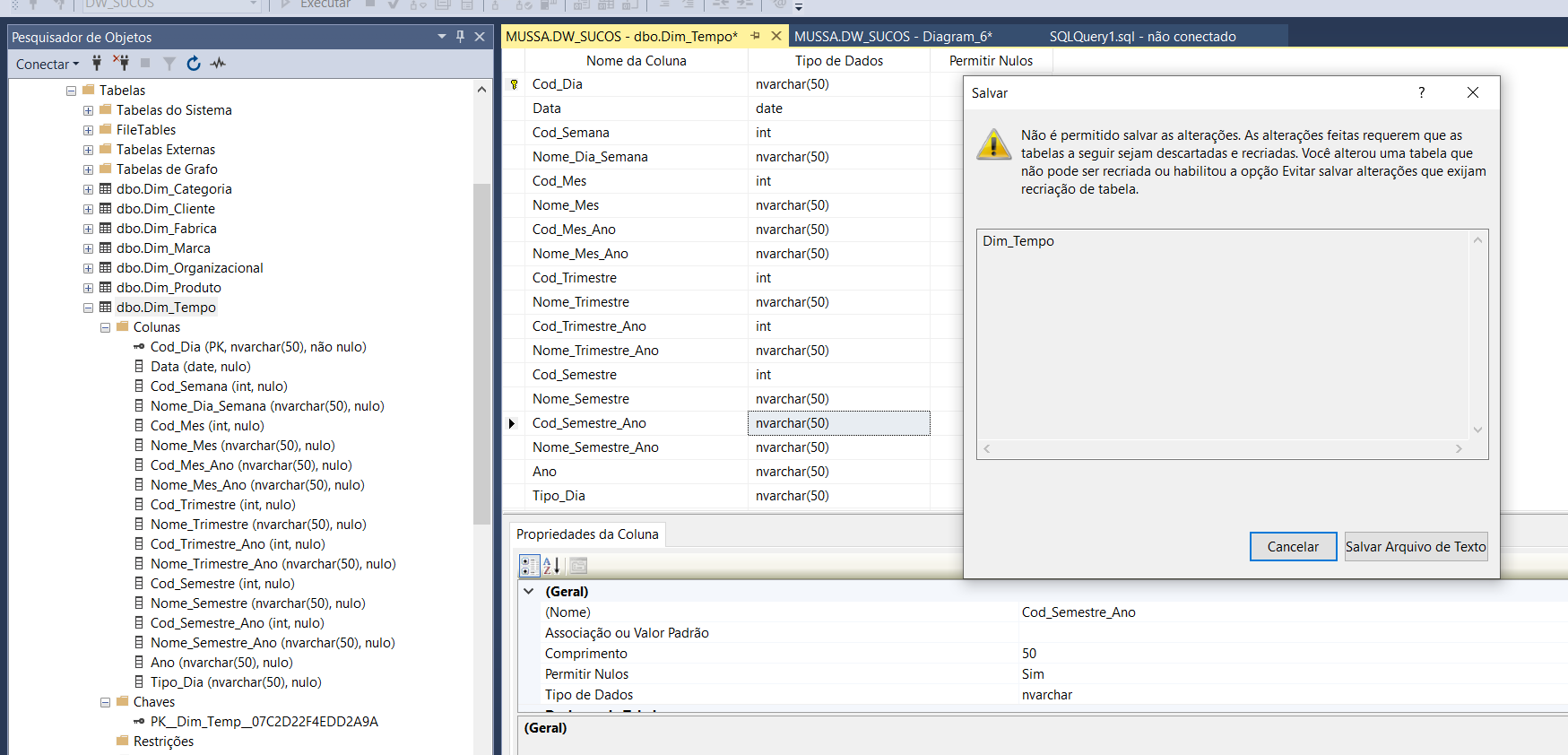Click the row selector arrow for Cod_Semestre_Ano
This screenshot has height=755, width=1568.
tap(512, 423)
